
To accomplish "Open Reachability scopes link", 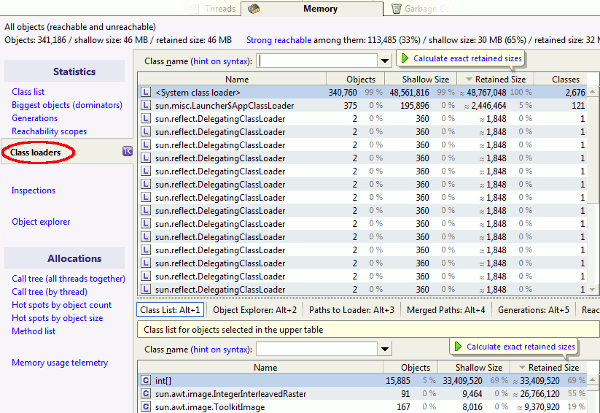I will (x=49, y=131).
